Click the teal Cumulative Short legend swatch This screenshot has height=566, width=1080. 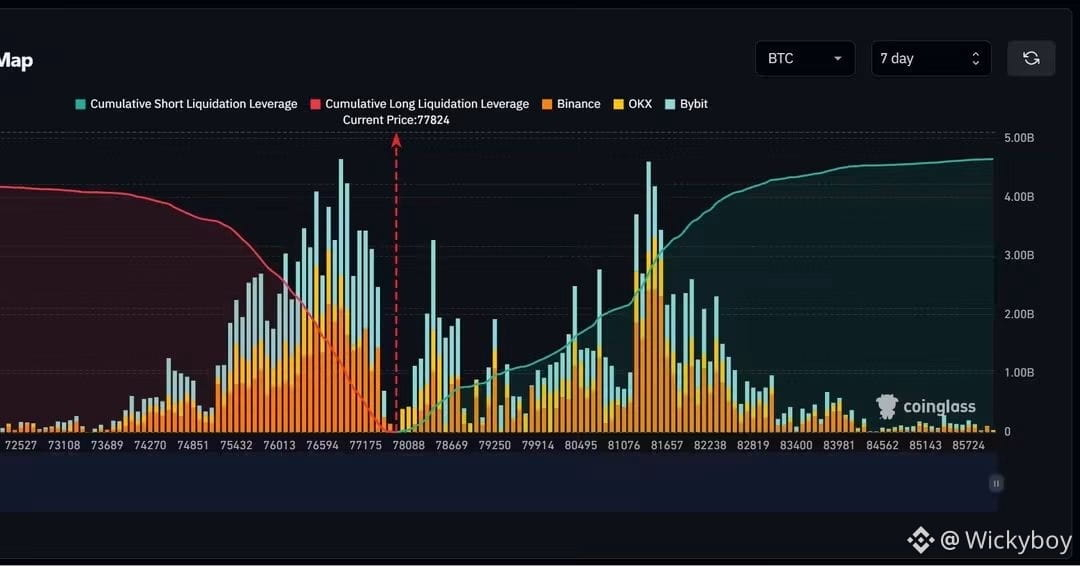(81, 105)
